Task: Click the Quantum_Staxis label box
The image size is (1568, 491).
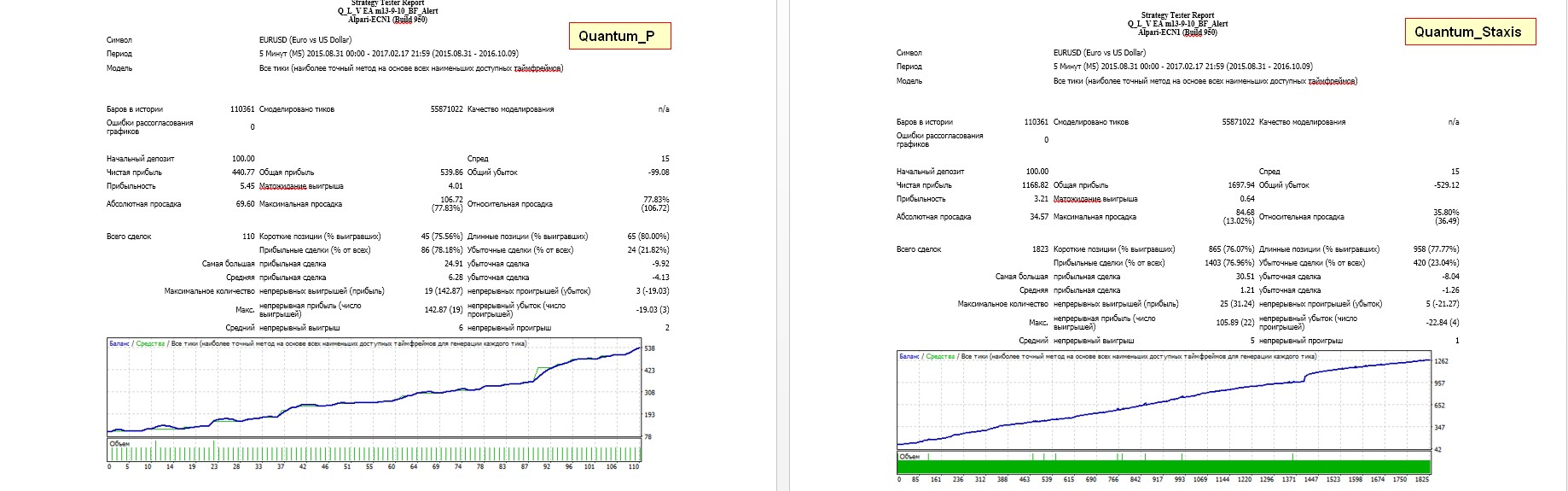Action: click(1470, 32)
